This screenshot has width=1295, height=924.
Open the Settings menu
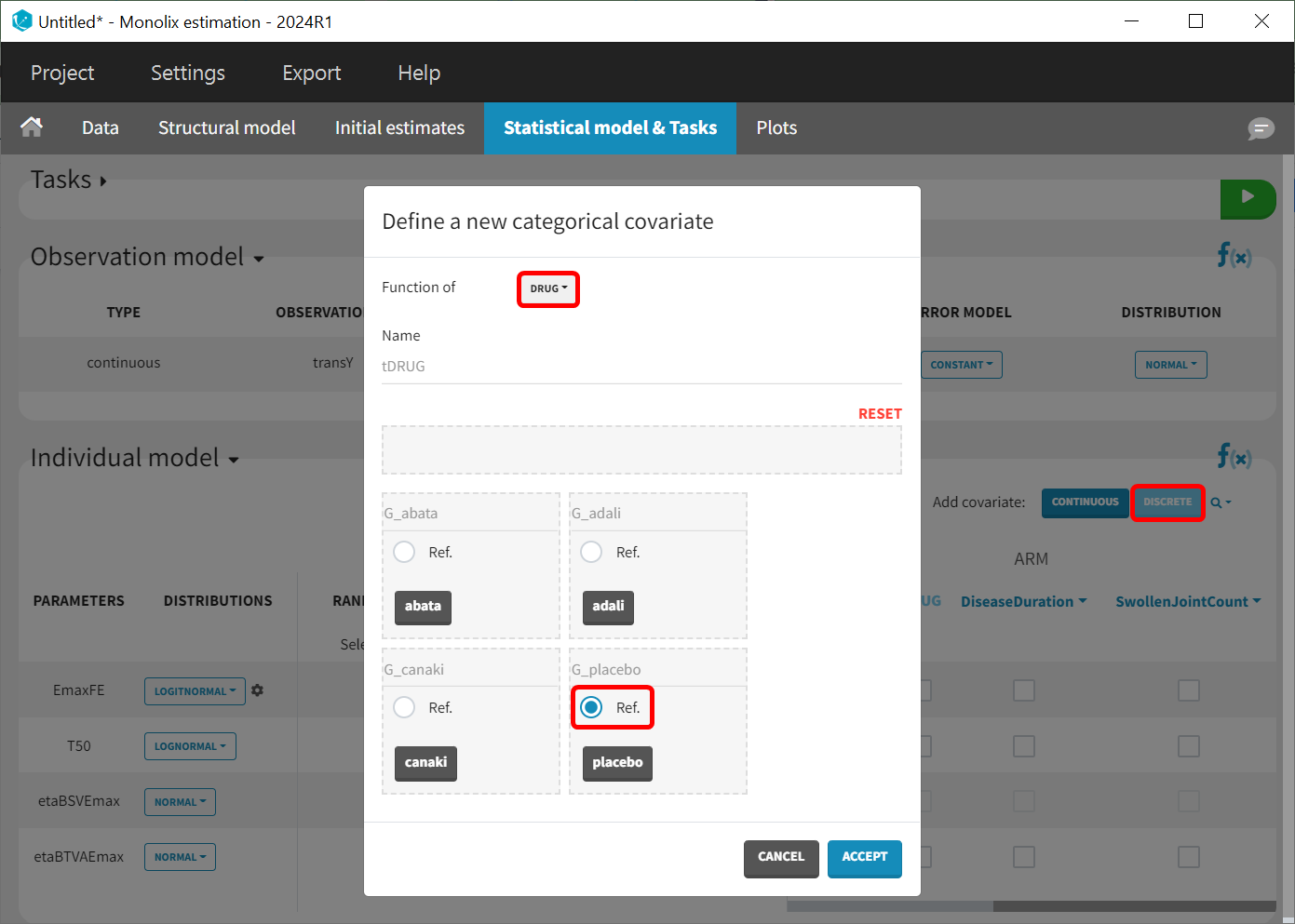pyautogui.click(x=188, y=73)
